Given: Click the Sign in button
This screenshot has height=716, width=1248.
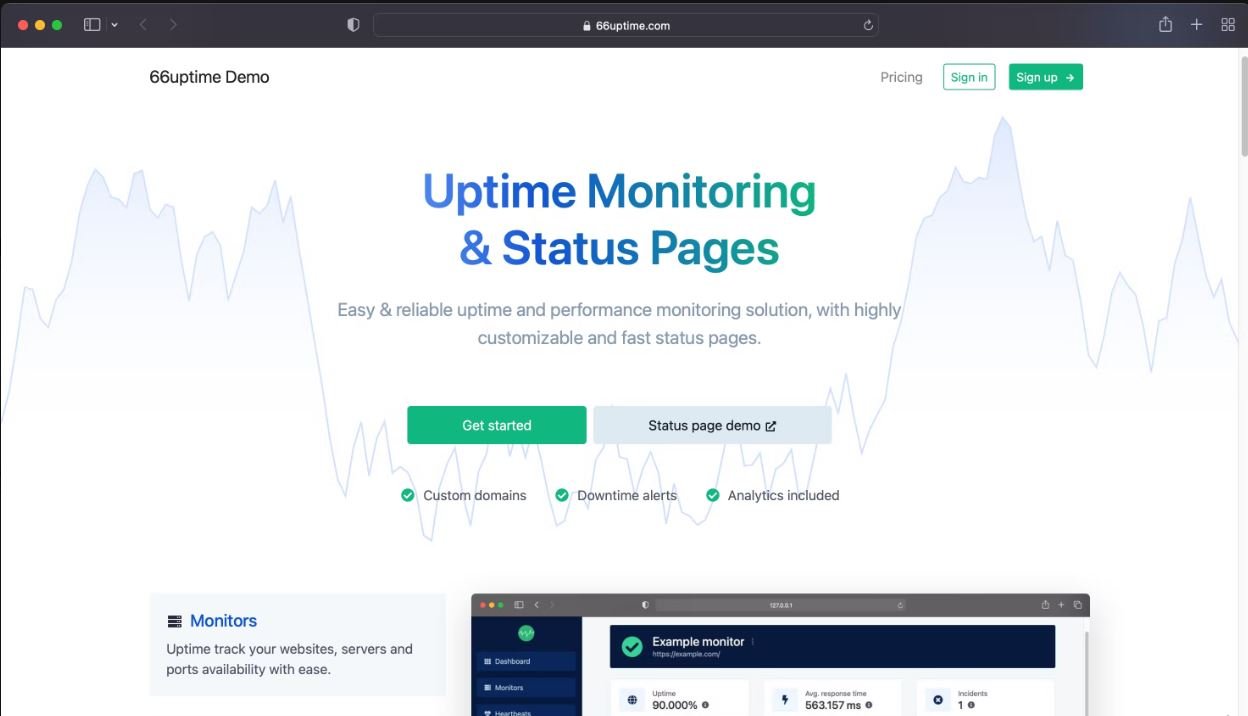Looking at the screenshot, I should tap(969, 77).
